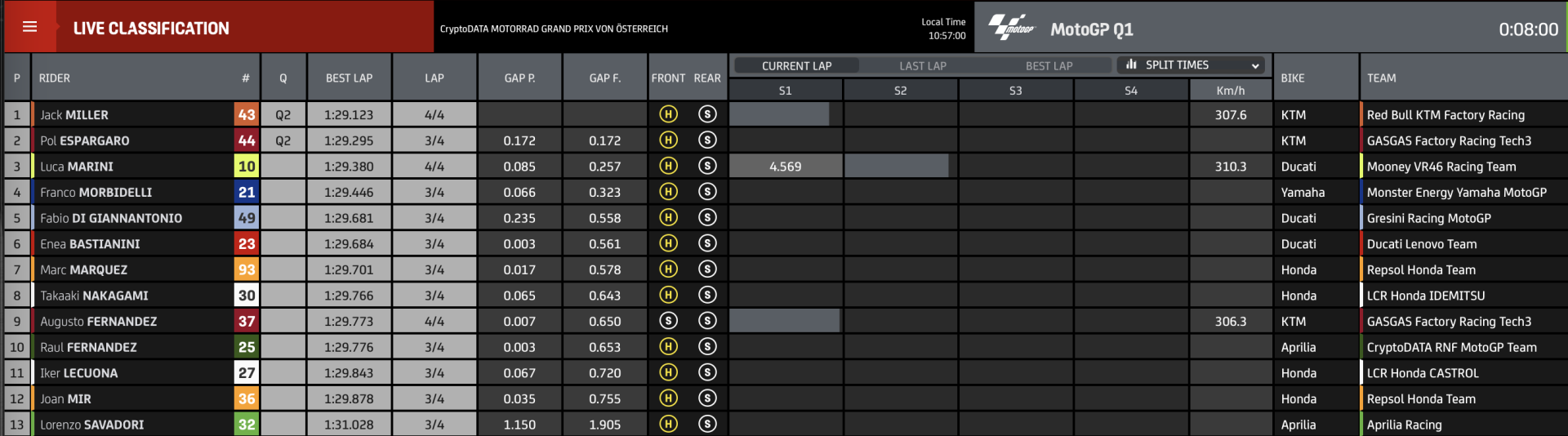Viewport: 1568px width, 436px height.
Task: Select rider Luca MARINI
Action: [77, 167]
